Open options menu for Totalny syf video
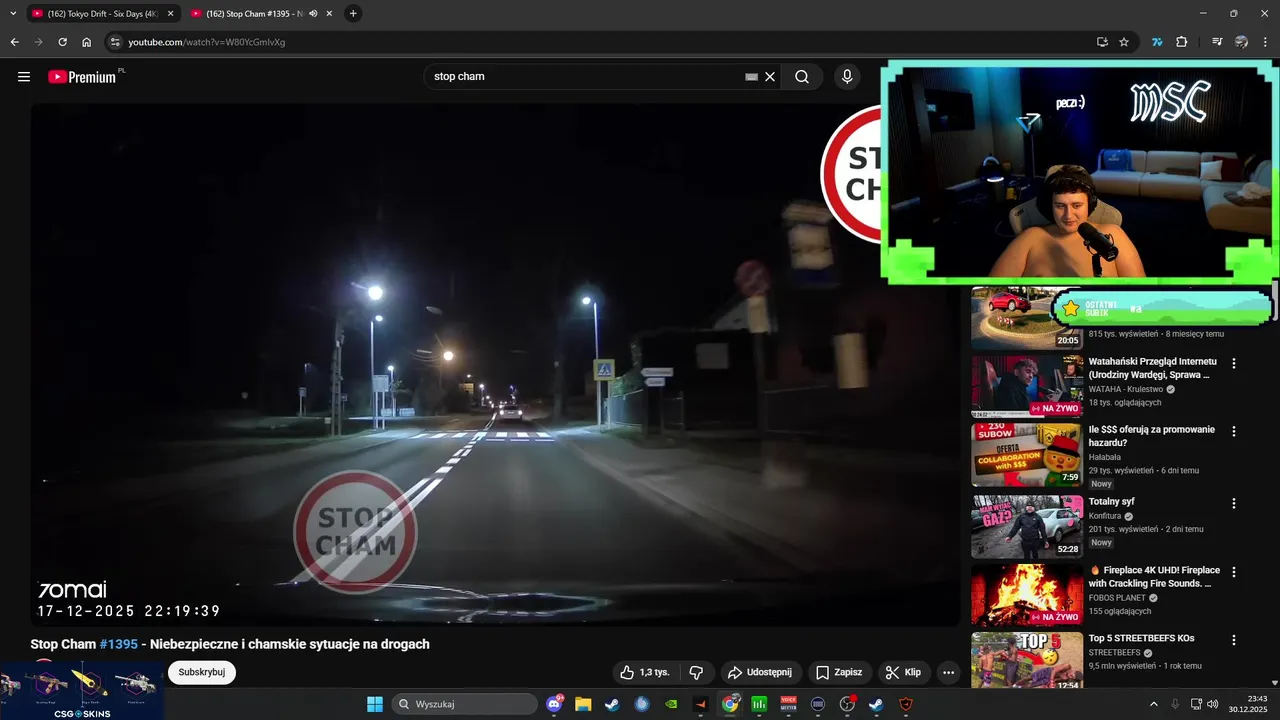The height and width of the screenshot is (720, 1280). 1234,504
